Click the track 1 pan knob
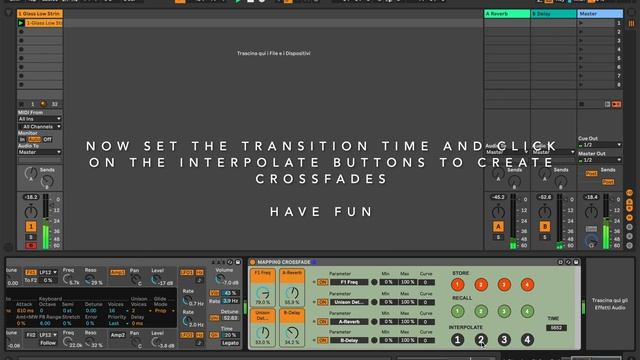This screenshot has width=640, height=360. coord(31,212)
